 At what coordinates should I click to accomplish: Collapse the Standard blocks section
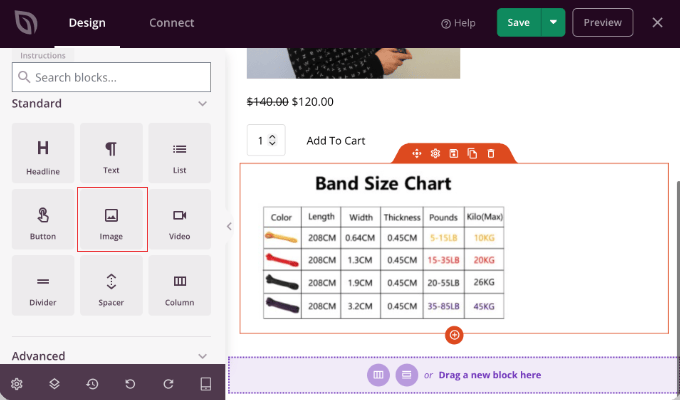(x=202, y=104)
